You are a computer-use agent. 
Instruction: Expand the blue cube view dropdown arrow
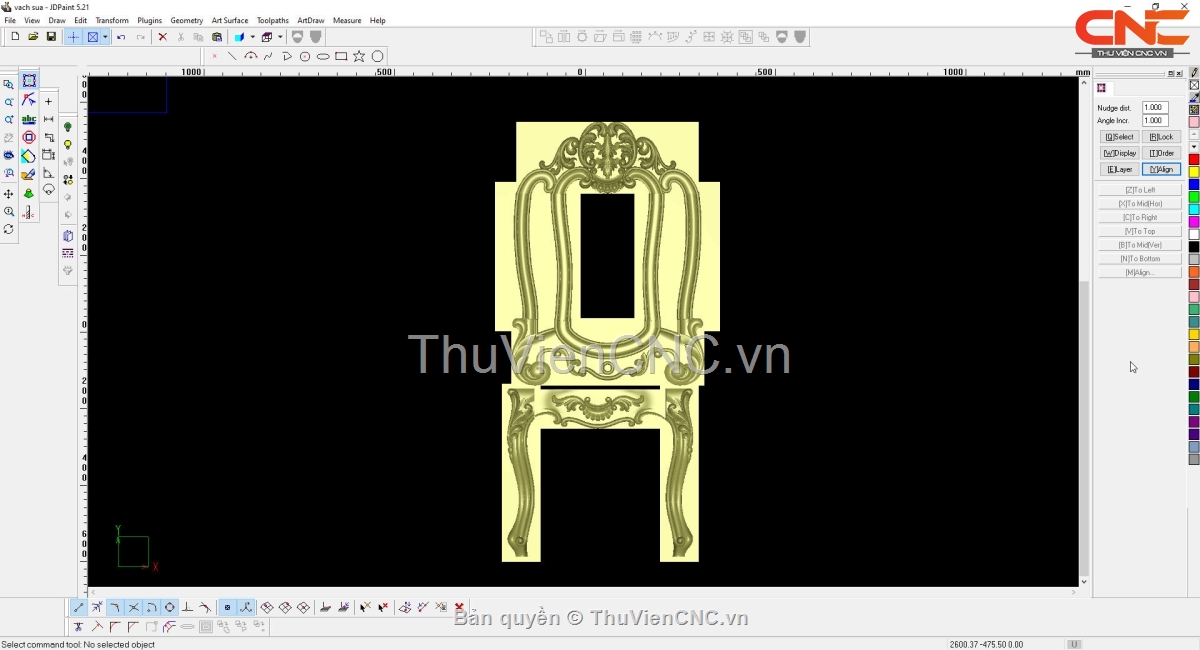(x=252, y=37)
